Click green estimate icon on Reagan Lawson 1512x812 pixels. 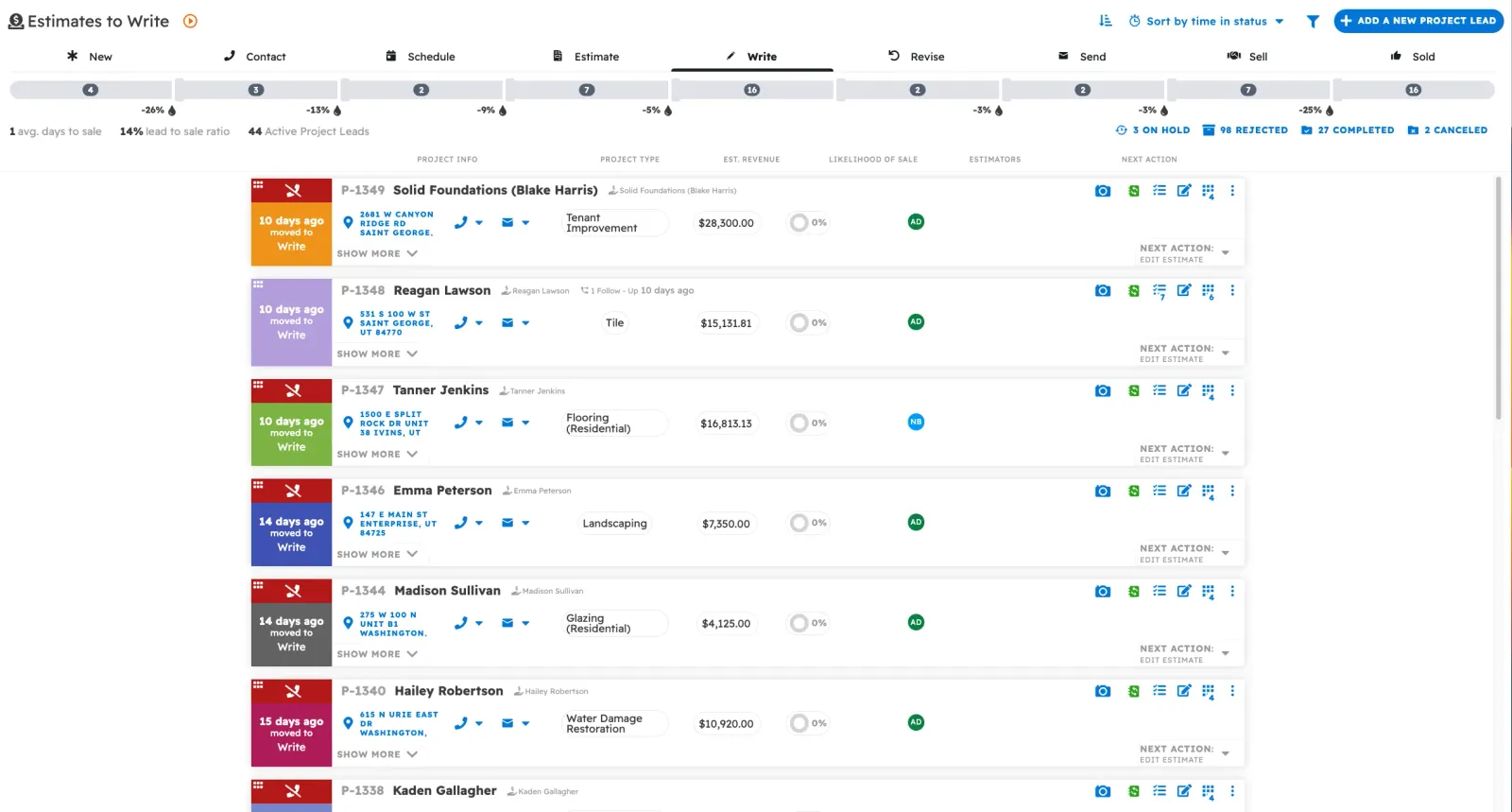click(1133, 291)
